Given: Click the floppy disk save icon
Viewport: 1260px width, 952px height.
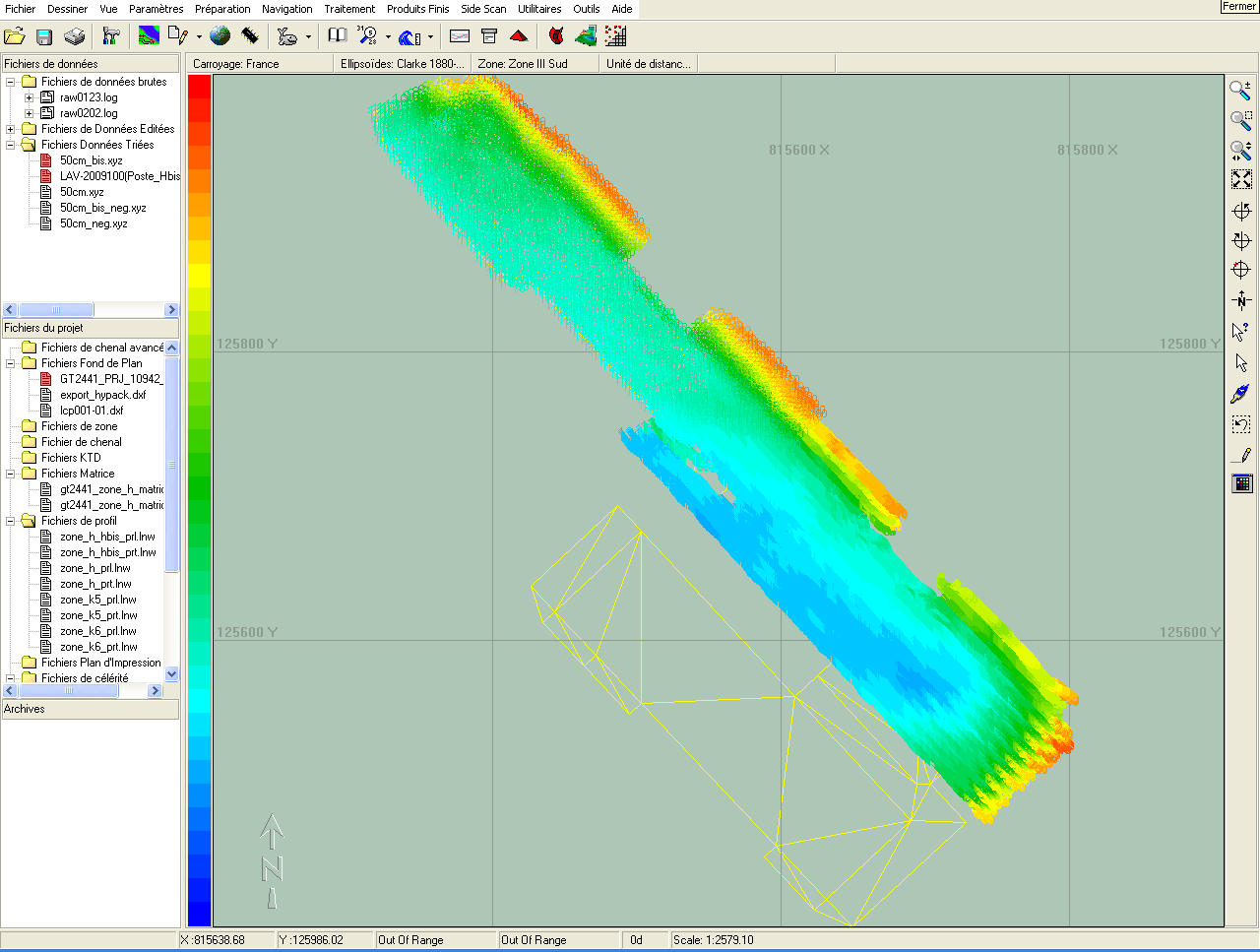Looking at the screenshot, I should point(44,36).
